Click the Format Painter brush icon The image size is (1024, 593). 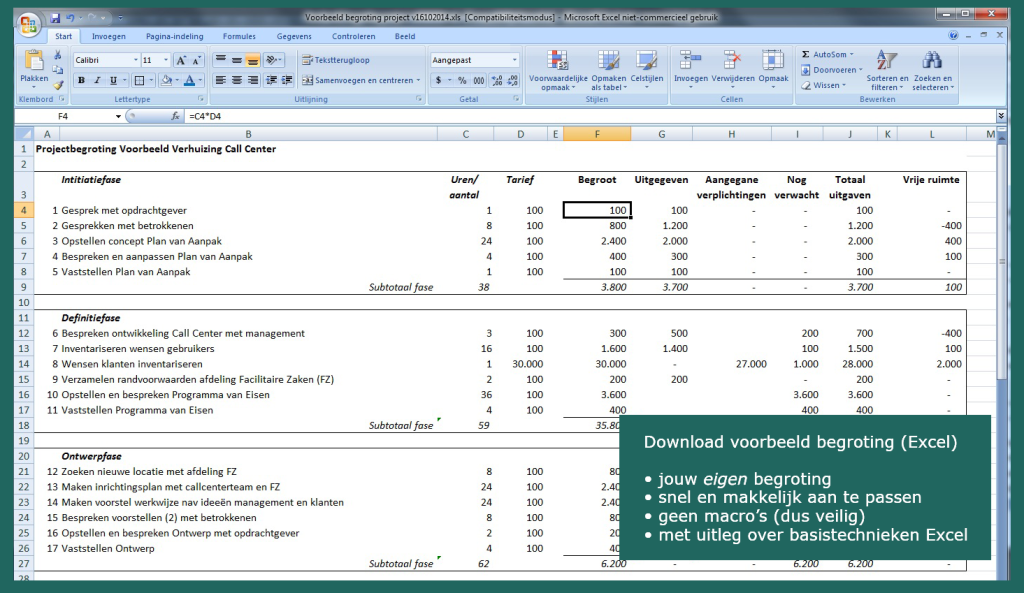click(x=58, y=85)
